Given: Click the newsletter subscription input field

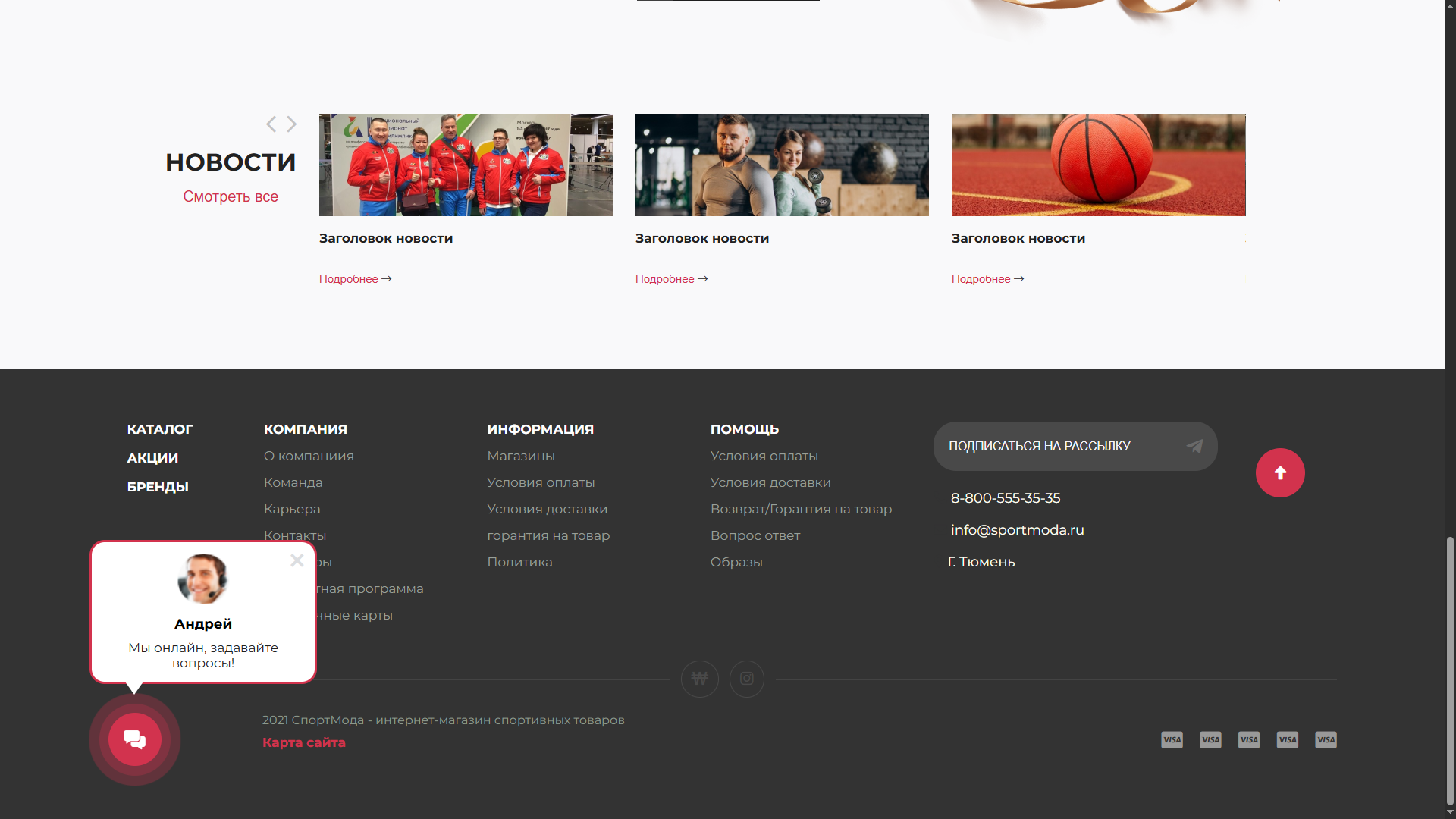Looking at the screenshot, I should 1062,446.
